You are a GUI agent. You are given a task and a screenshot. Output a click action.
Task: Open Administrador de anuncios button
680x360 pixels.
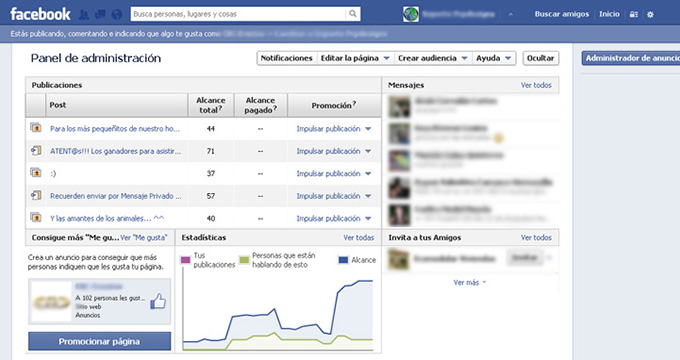[x=631, y=58]
